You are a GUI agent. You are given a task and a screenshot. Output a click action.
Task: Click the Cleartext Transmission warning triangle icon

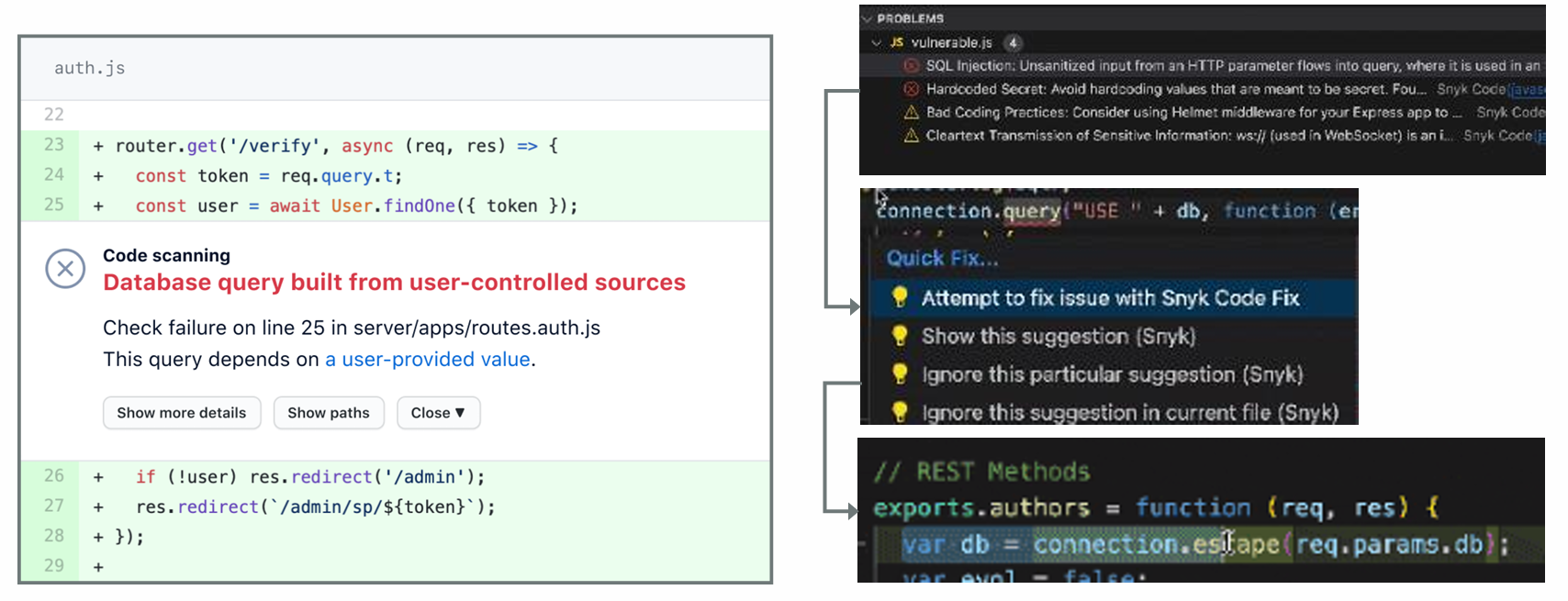[912, 136]
